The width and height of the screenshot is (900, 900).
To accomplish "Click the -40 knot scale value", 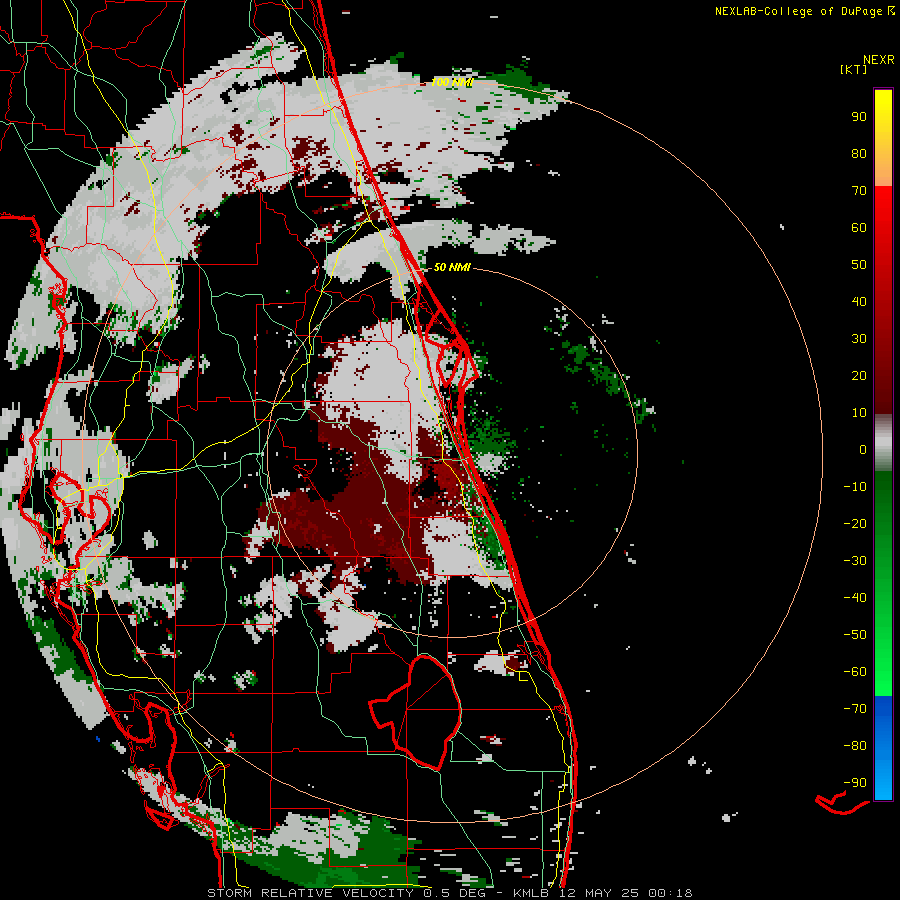I will click(855, 598).
